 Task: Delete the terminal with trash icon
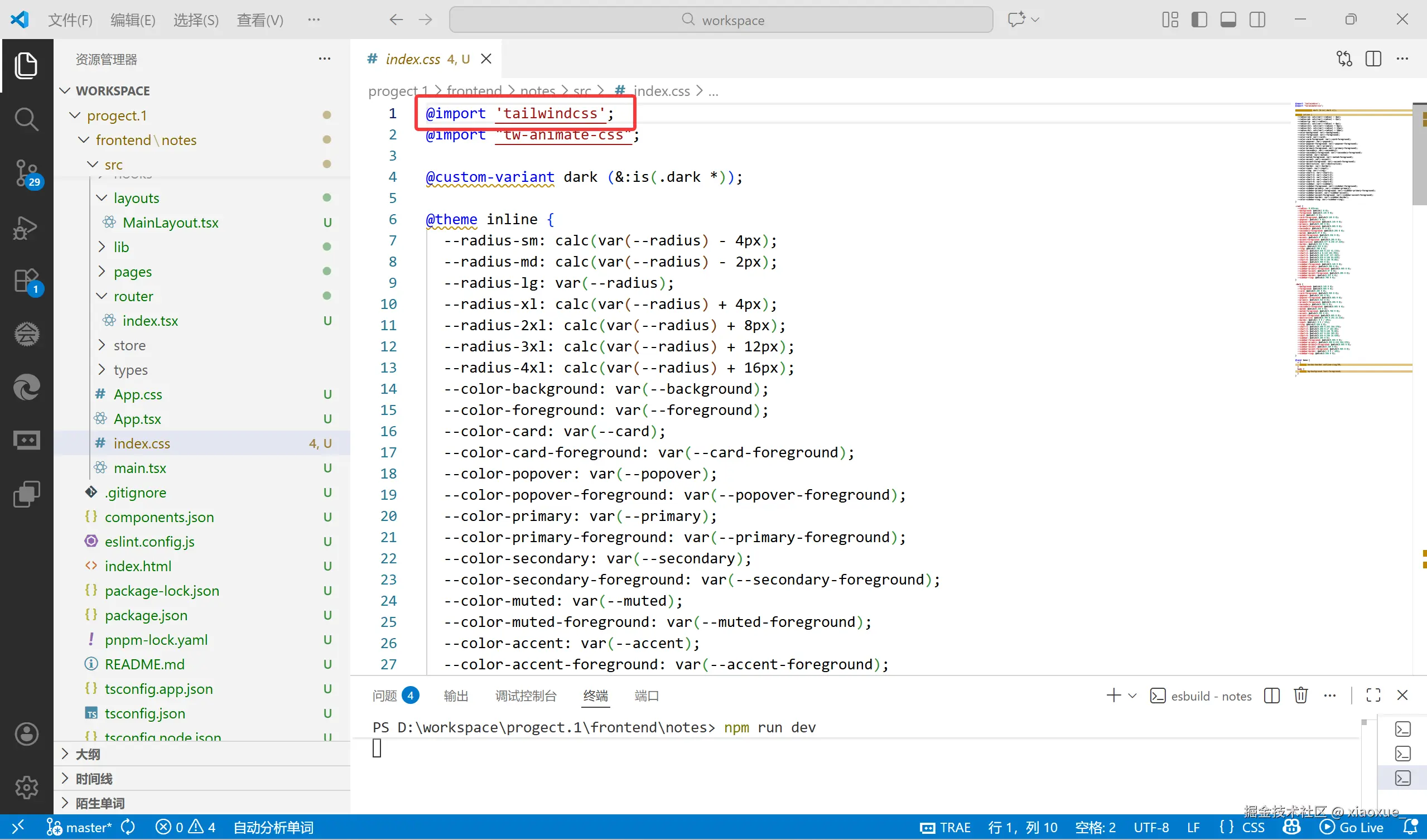coord(1301,695)
